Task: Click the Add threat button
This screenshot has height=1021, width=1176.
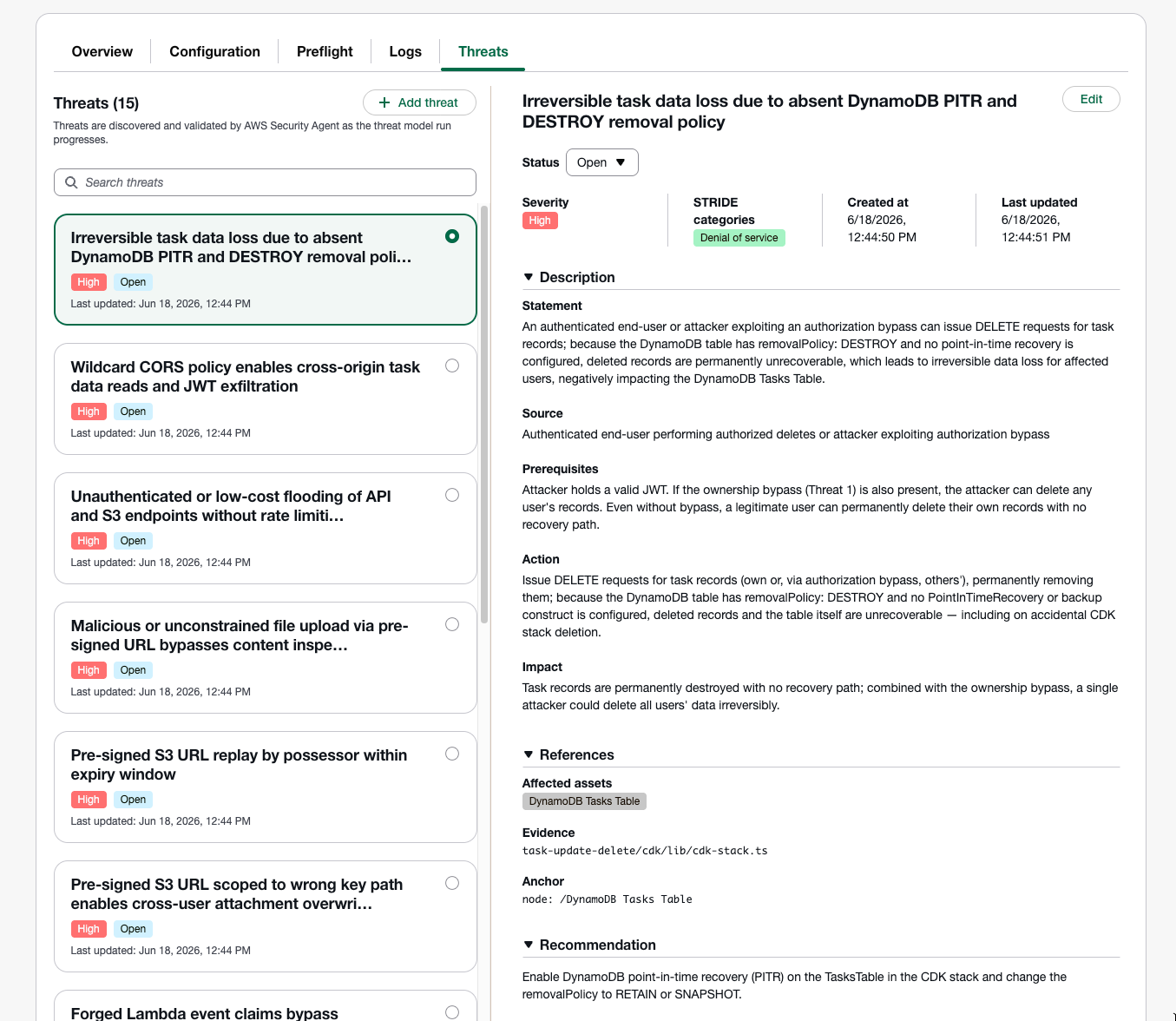Action: [419, 102]
